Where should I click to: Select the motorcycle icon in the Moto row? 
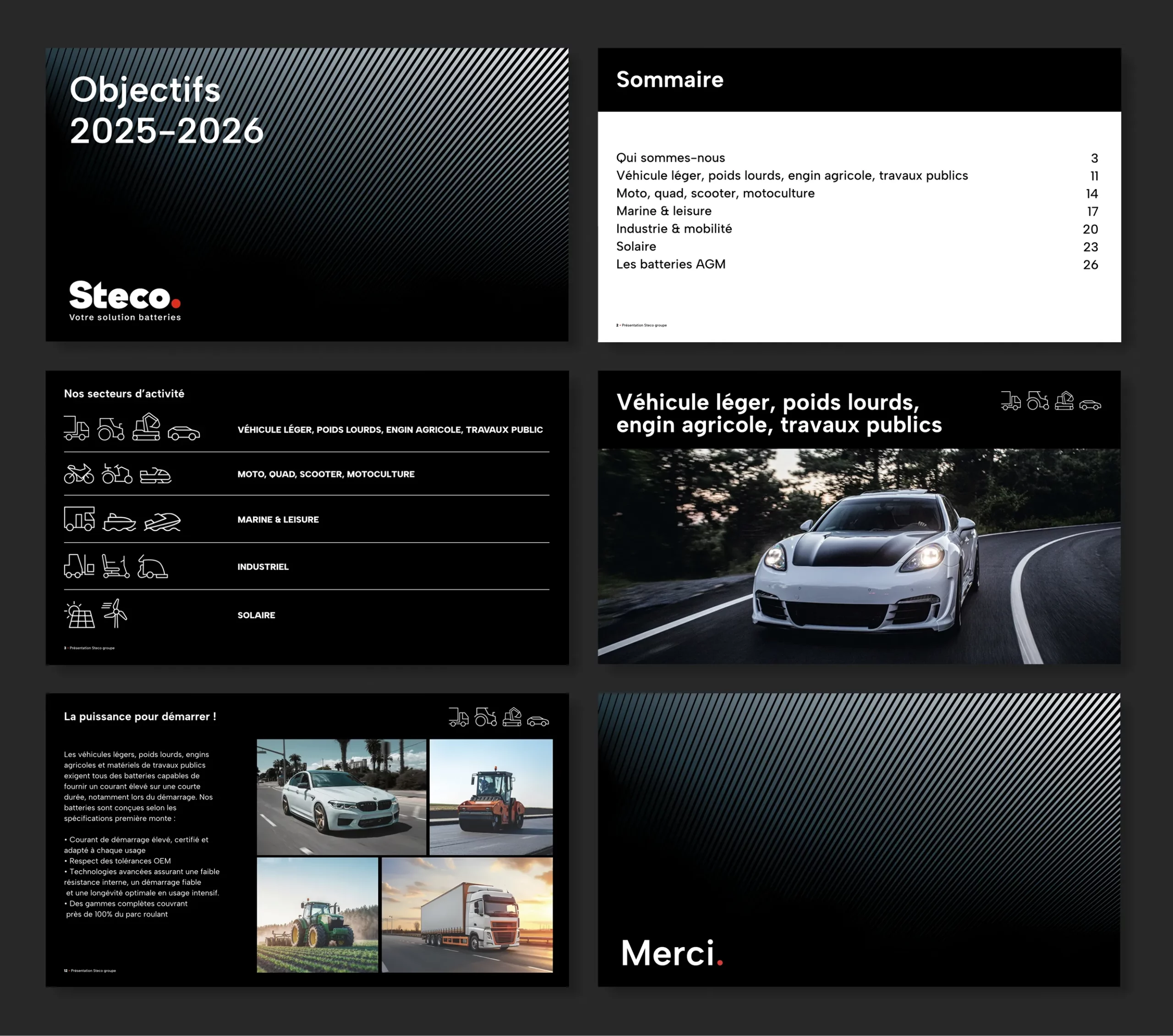tap(79, 473)
